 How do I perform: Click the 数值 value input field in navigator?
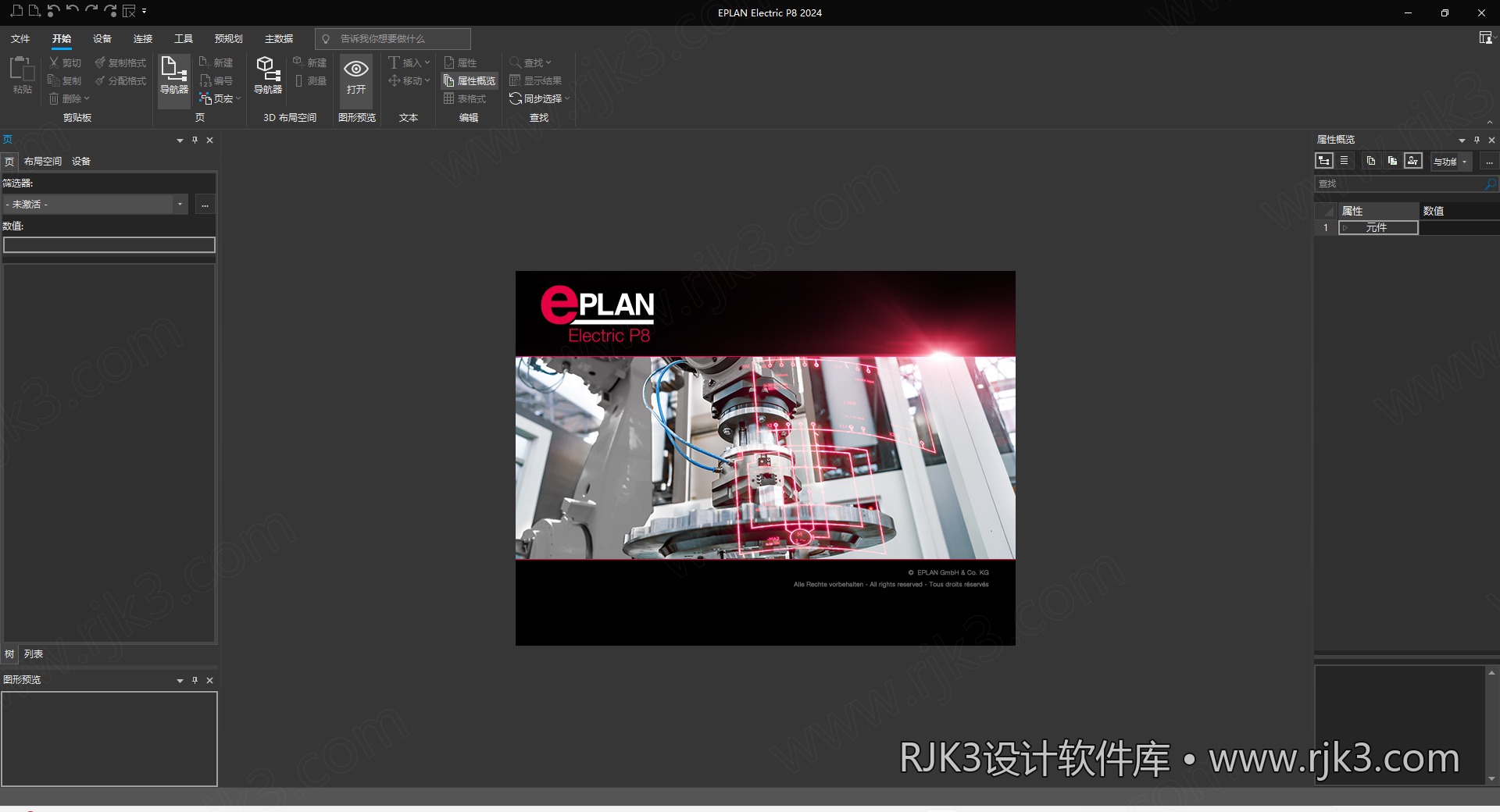point(109,245)
